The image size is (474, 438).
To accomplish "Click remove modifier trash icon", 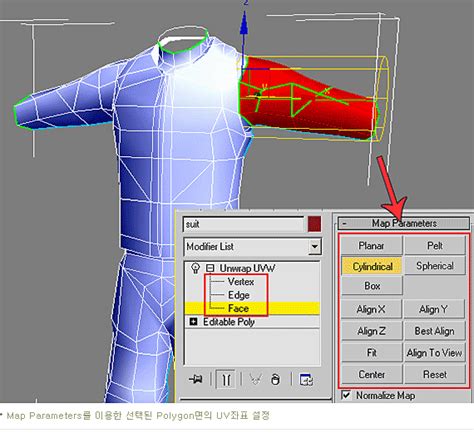I will coord(275,379).
